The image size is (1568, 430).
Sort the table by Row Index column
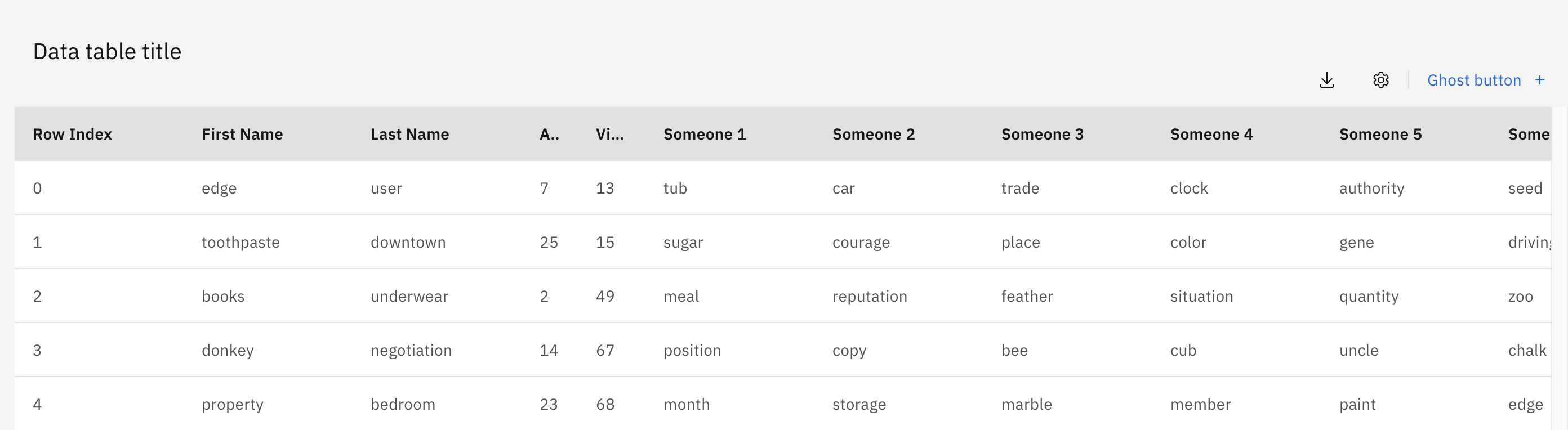point(73,134)
